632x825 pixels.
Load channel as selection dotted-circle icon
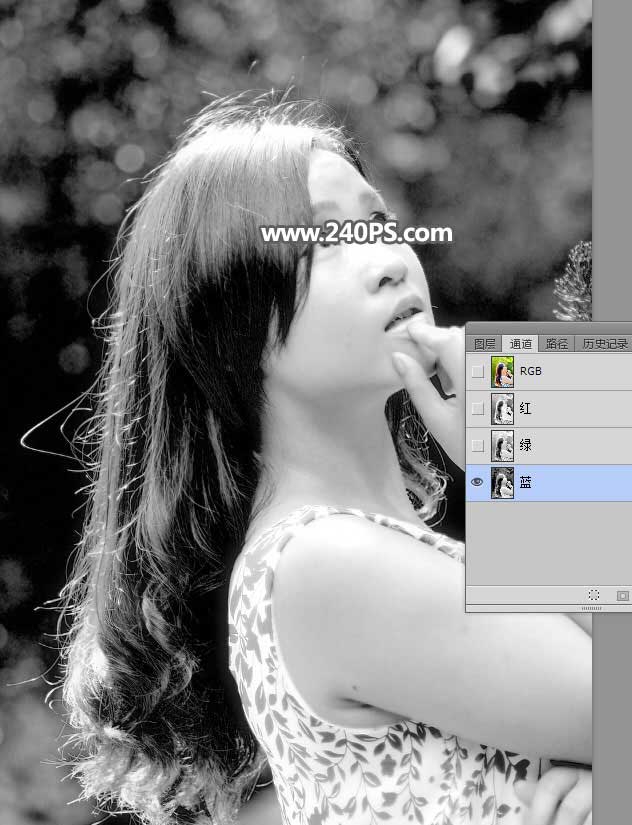click(594, 595)
